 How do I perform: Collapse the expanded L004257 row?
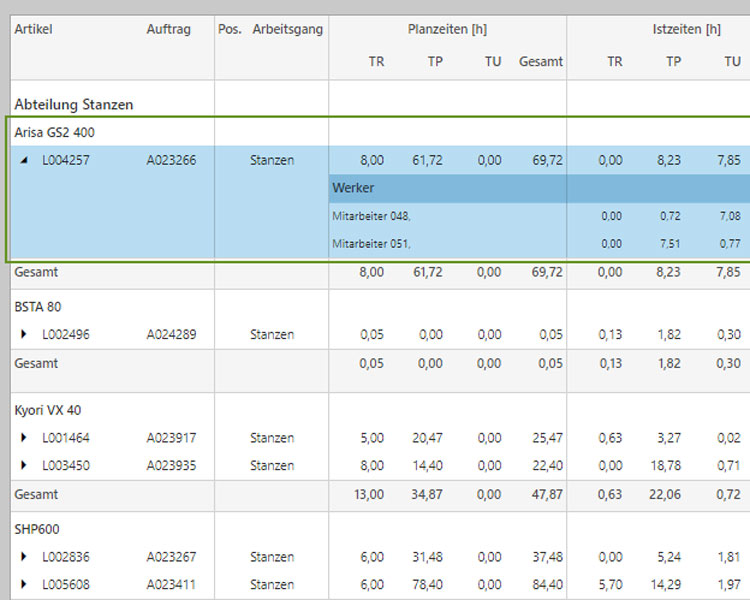tap(23, 160)
